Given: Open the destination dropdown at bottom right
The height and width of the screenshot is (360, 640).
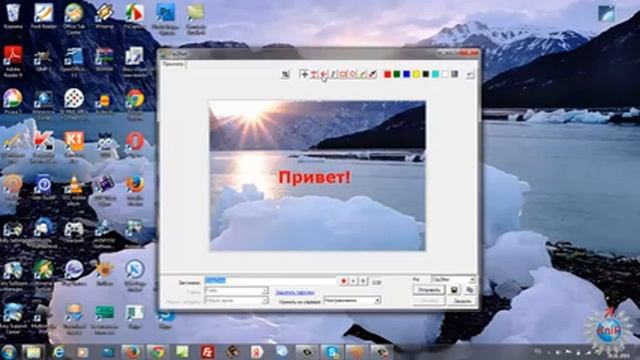Looking at the screenshot, I should tap(453, 280).
